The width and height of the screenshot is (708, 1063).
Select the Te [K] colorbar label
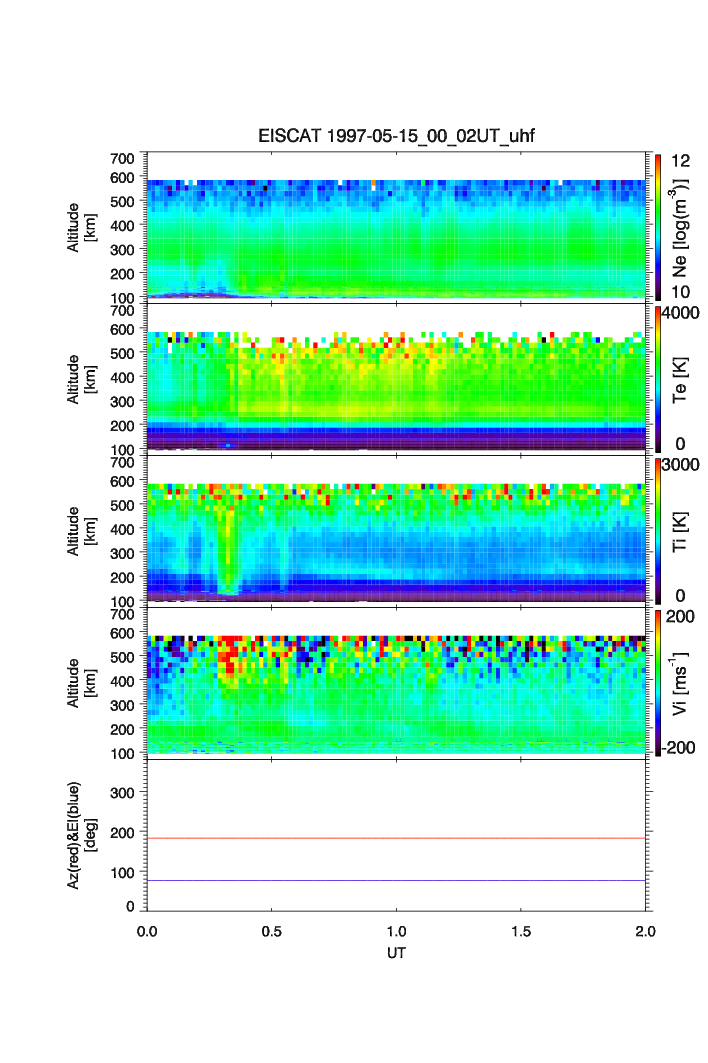680,380
